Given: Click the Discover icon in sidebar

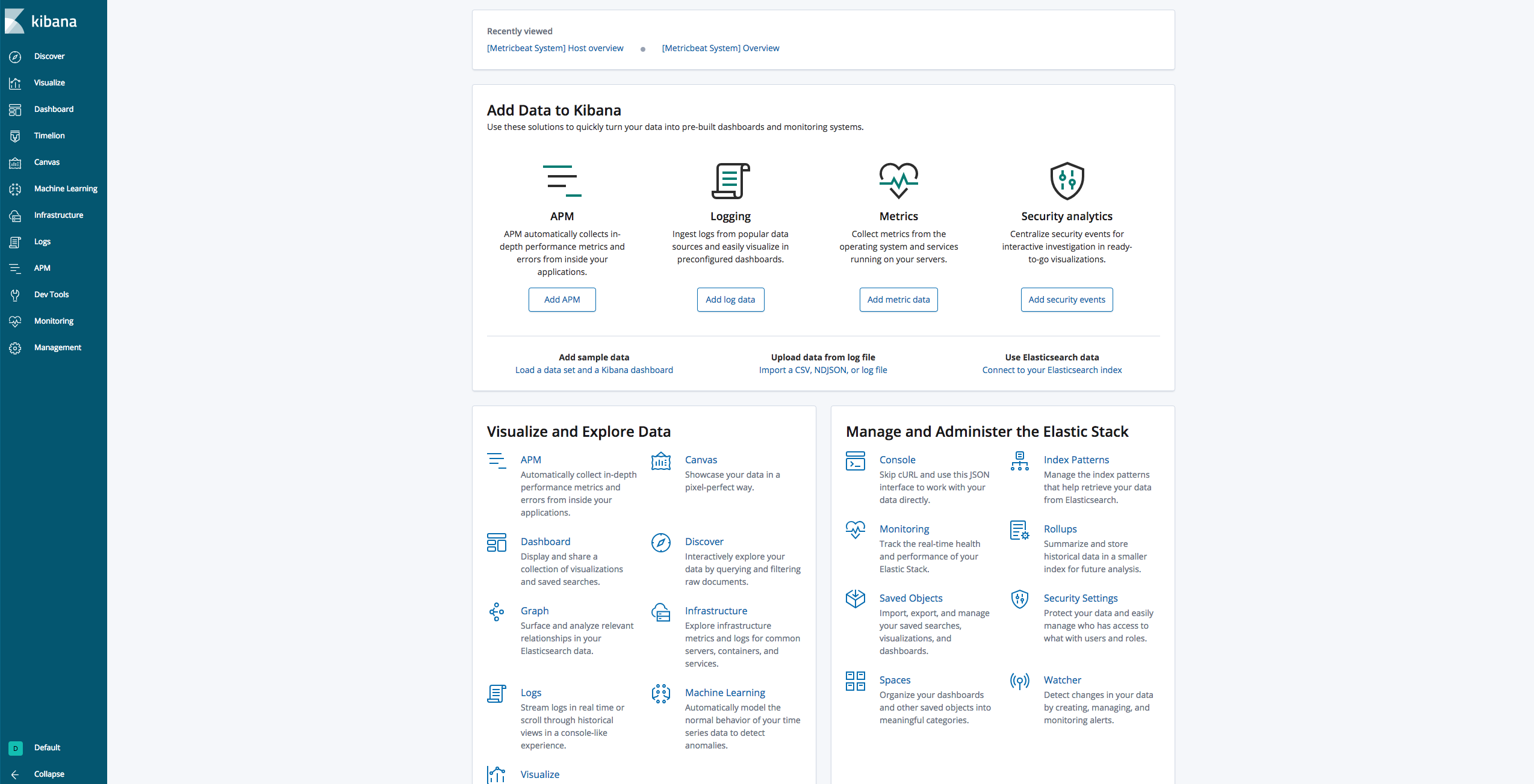Looking at the screenshot, I should tap(15, 56).
